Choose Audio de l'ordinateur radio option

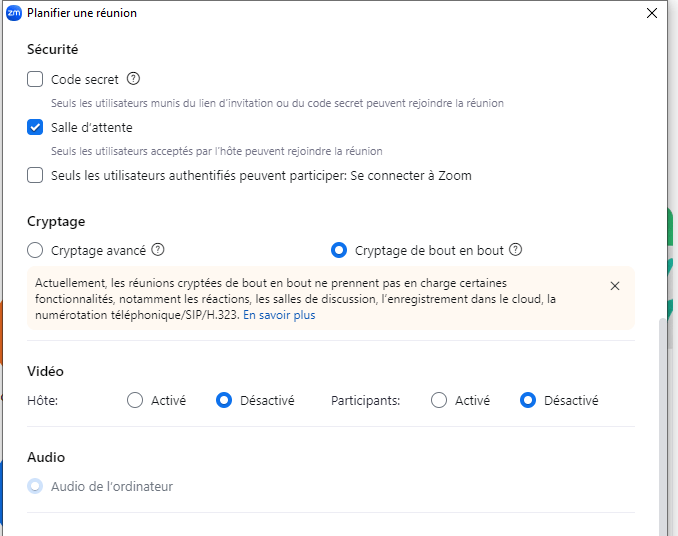click(x=35, y=486)
